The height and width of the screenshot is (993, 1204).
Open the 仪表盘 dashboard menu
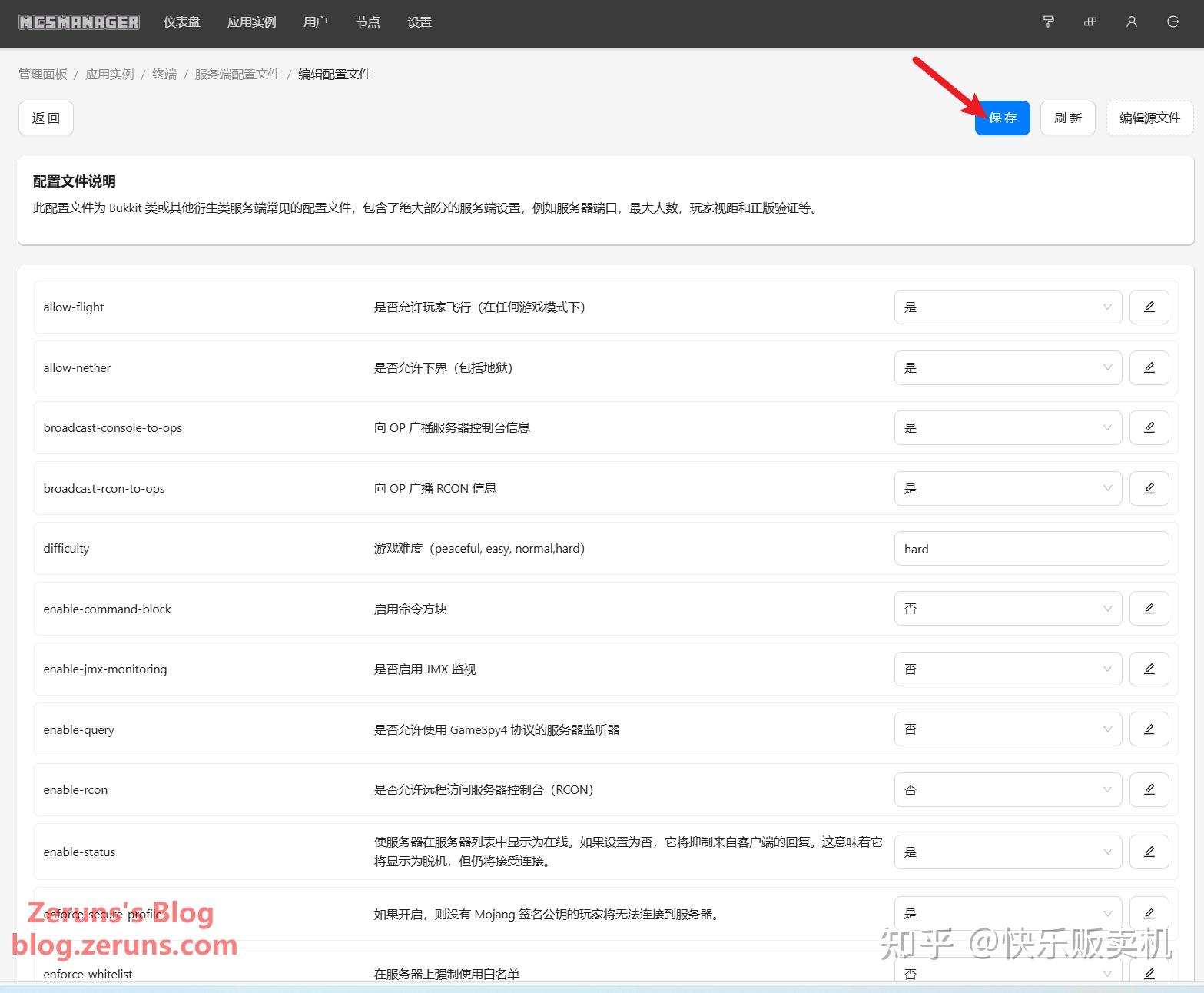pyautogui.click(x=182, y=22)
